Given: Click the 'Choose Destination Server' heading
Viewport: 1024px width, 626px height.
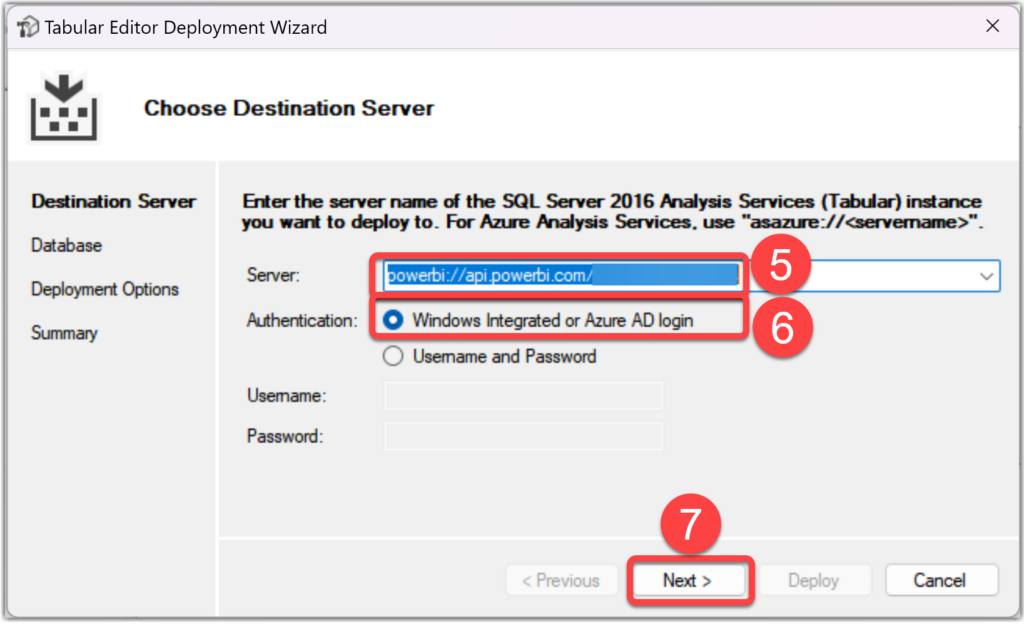Looking at the screenshot, I should [x=289, y=108].
